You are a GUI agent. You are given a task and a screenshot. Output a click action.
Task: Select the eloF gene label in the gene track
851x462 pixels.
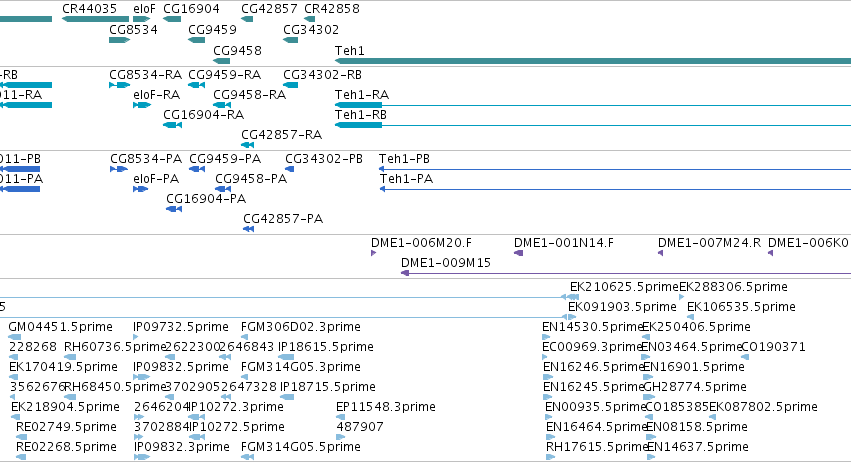coord(144,9)
